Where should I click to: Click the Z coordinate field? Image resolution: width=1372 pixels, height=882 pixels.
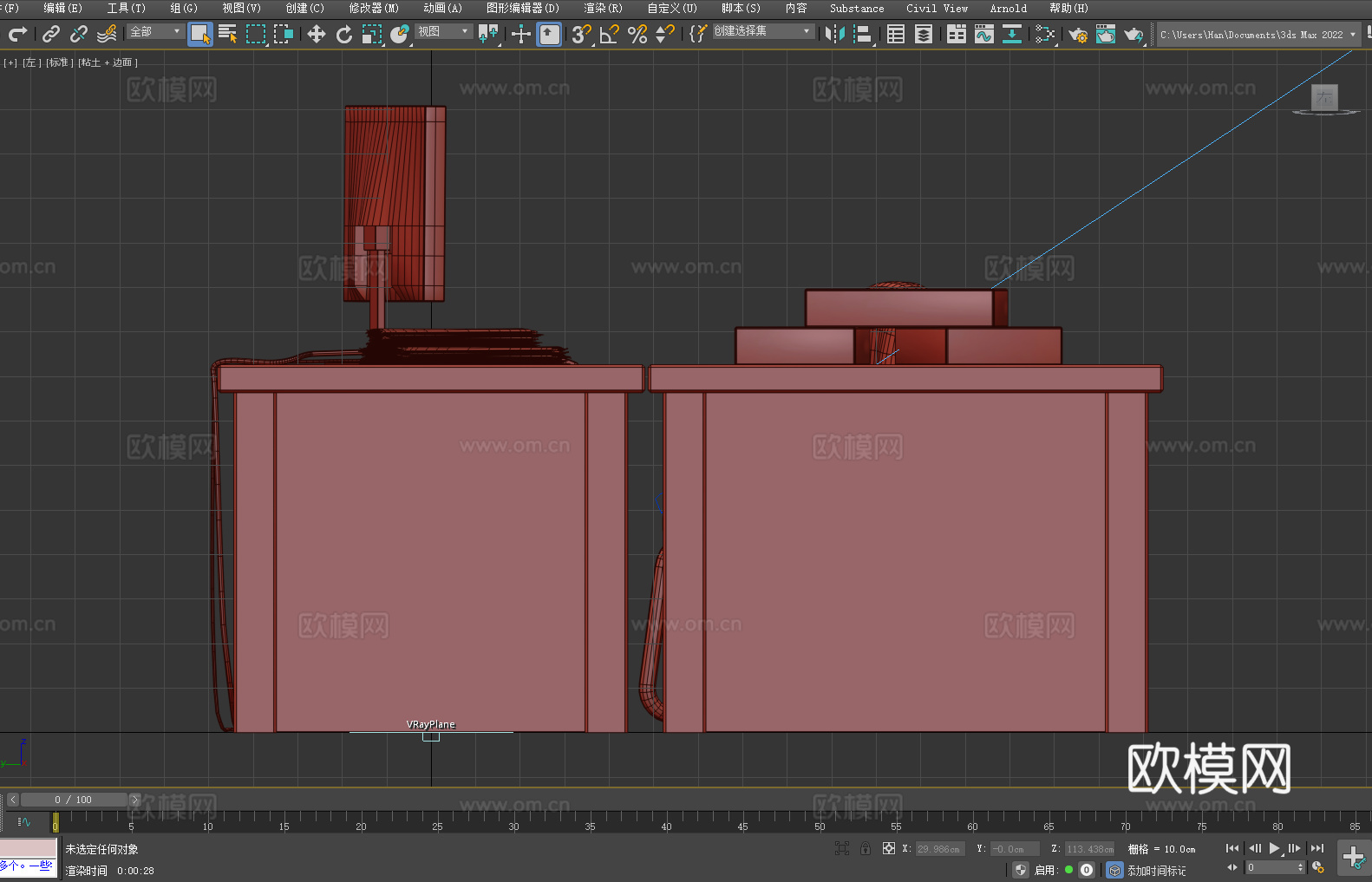pos(1089,849)
